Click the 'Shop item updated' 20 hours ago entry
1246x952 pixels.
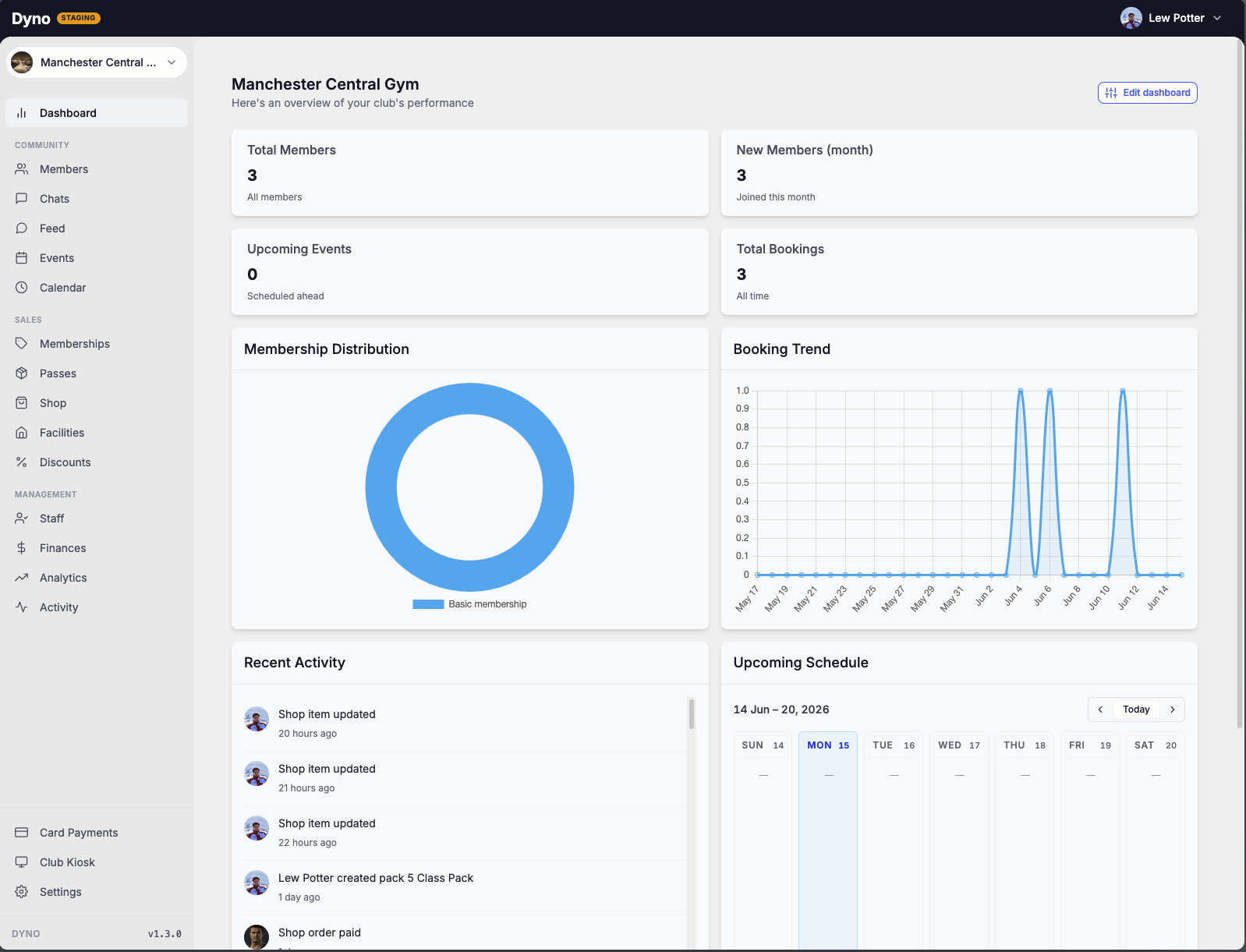465,724
